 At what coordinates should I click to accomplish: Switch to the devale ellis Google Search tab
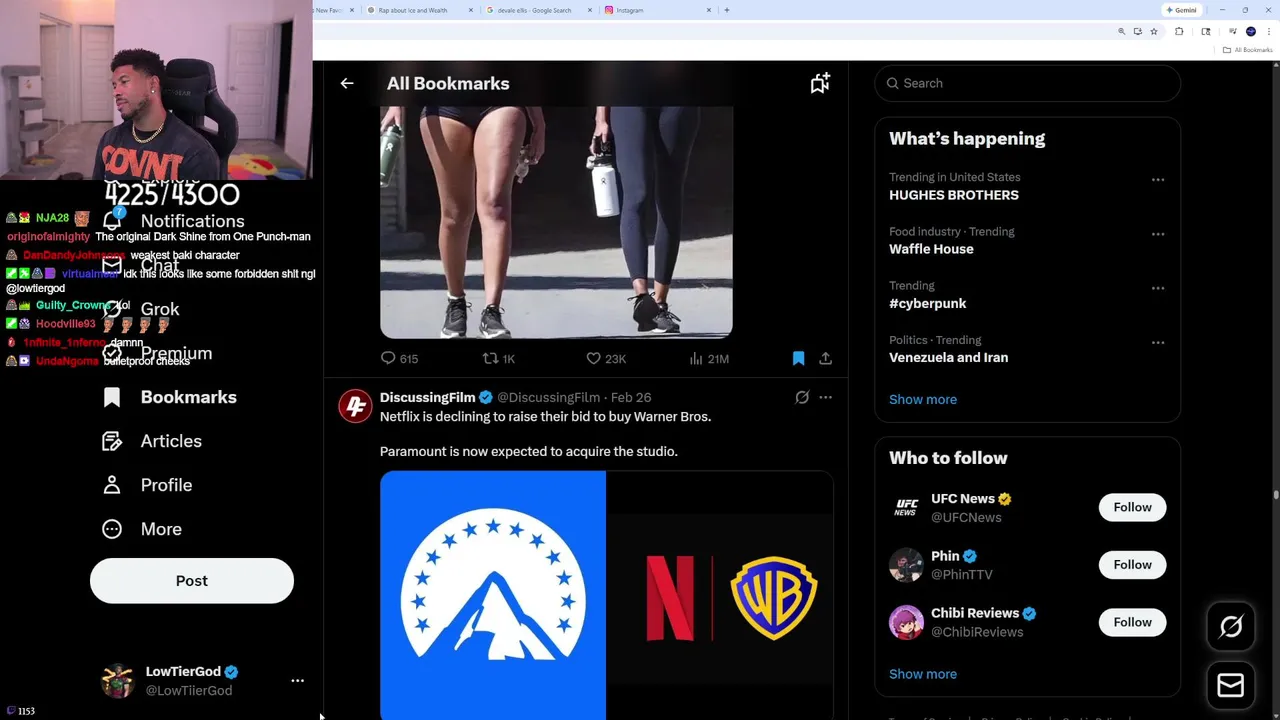point(541,10)
